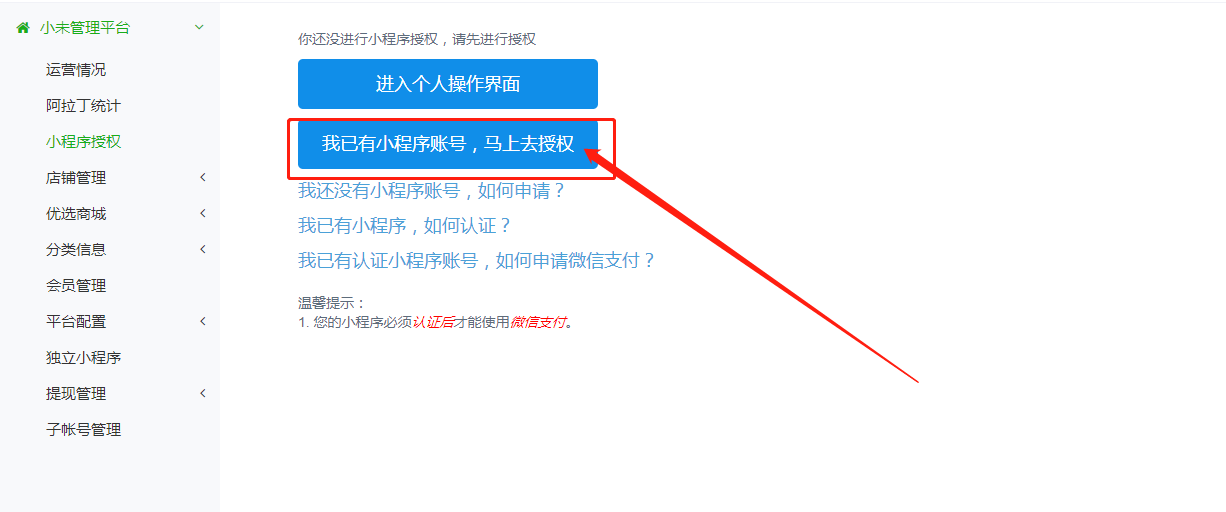Expand the 优选商城 submenu arrow
1226x512 pixels.
202,214
